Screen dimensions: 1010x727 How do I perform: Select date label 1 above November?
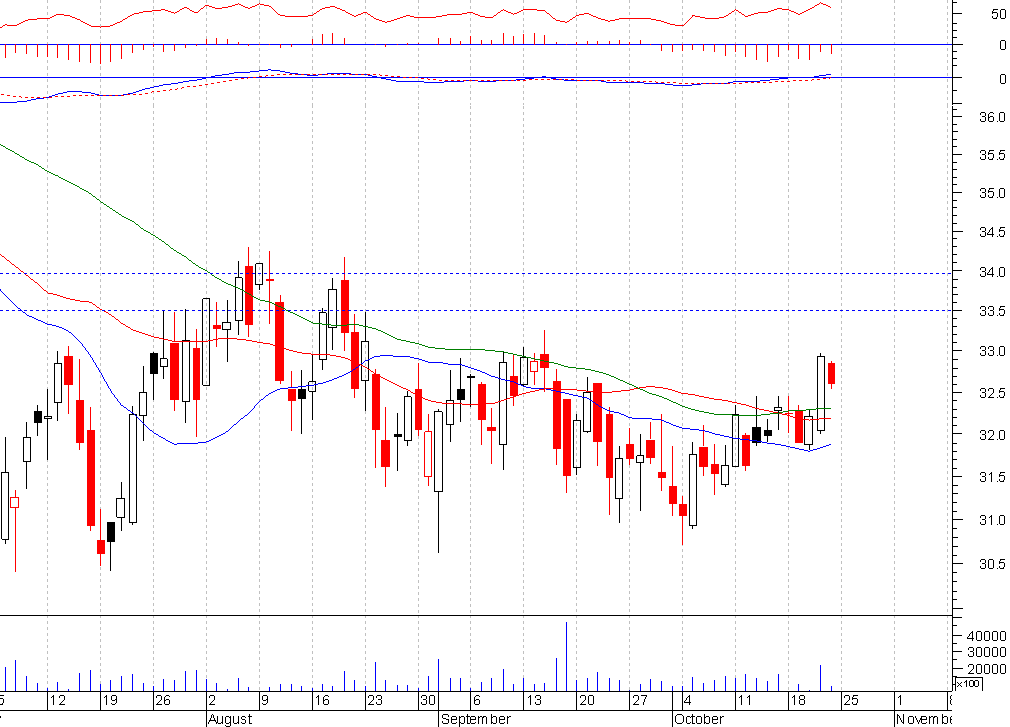tap(900, 701)
